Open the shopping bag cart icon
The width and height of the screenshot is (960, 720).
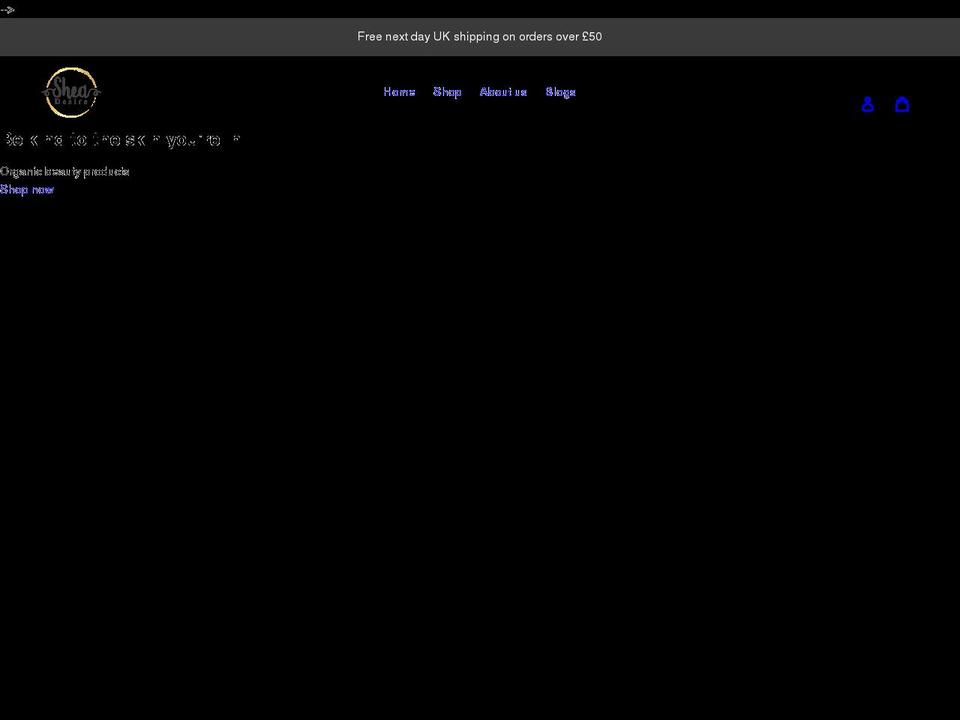tap(902, 105)
